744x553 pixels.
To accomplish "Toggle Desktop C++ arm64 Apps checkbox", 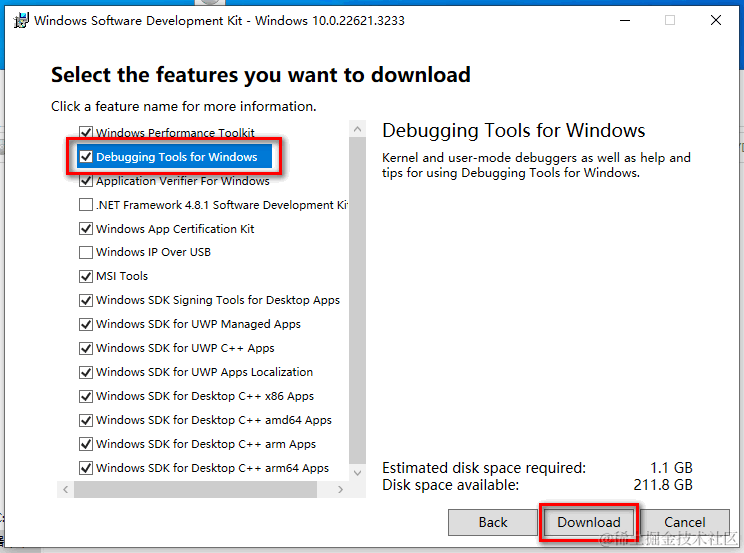I will [x=86, y=468].
